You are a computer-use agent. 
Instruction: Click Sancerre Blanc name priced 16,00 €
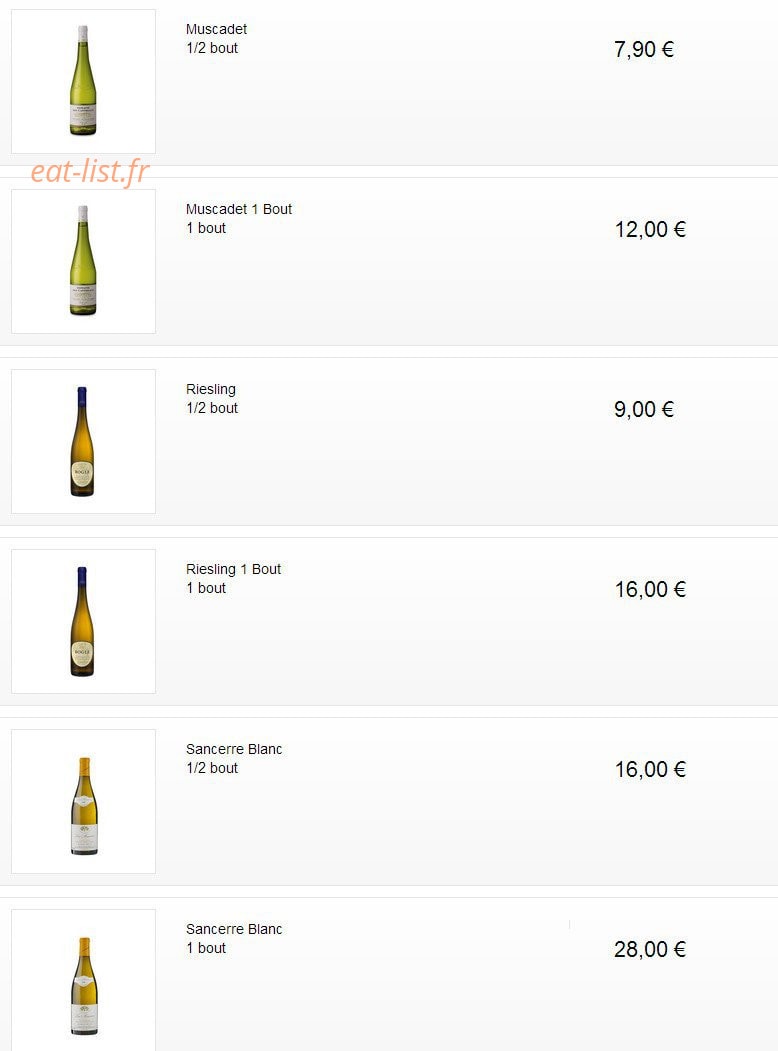coord(234,749)
